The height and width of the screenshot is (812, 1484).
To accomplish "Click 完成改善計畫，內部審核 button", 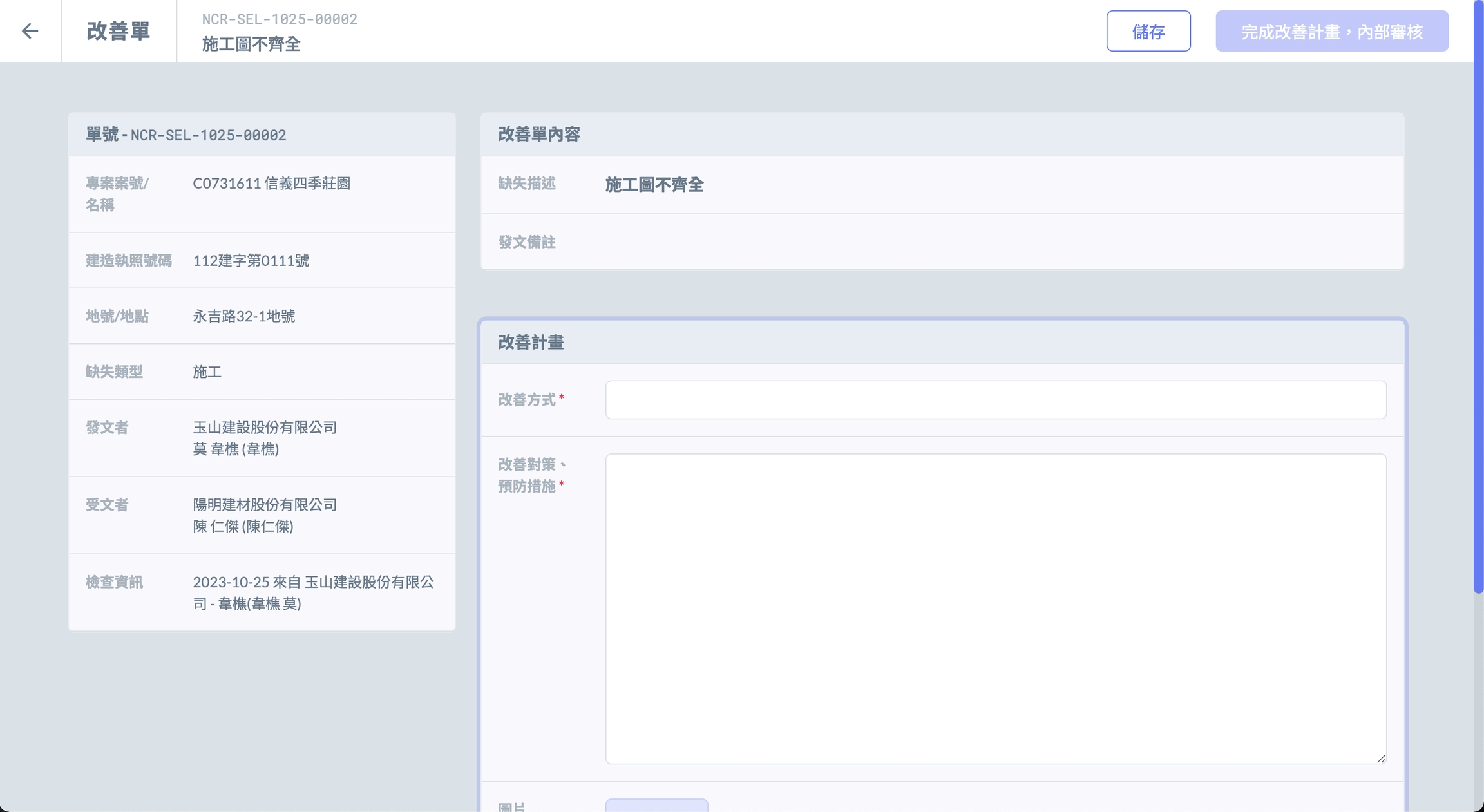I will pyautogui.click(x=1331, y=31).
